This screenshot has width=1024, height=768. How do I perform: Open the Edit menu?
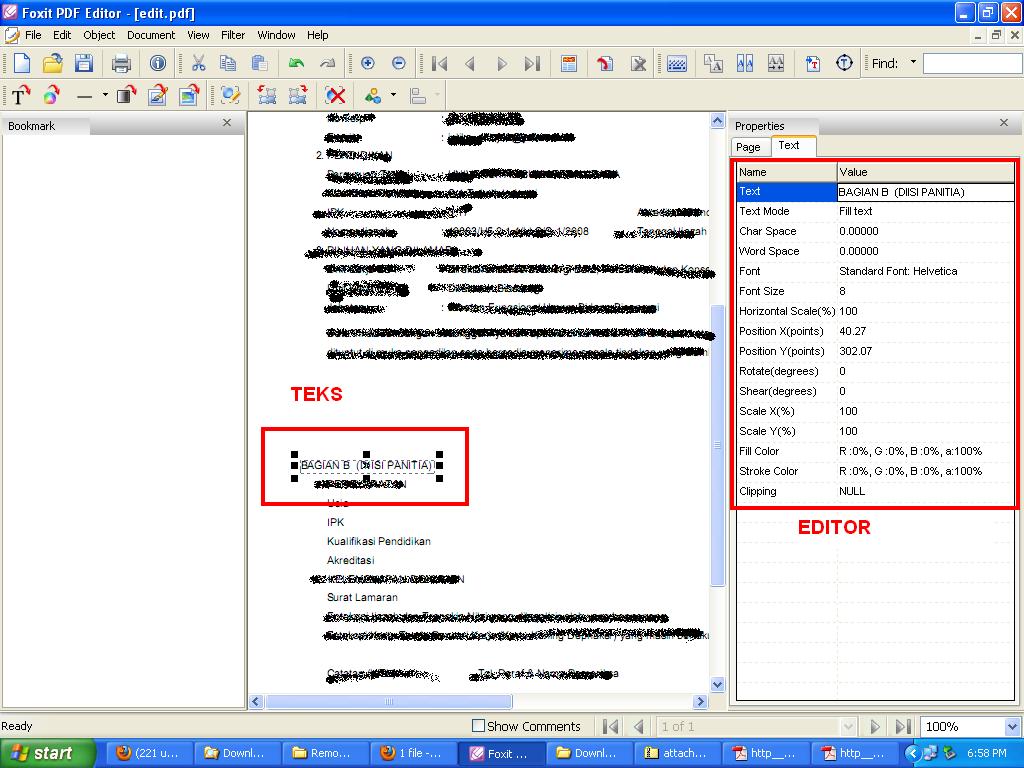[62, 35]
